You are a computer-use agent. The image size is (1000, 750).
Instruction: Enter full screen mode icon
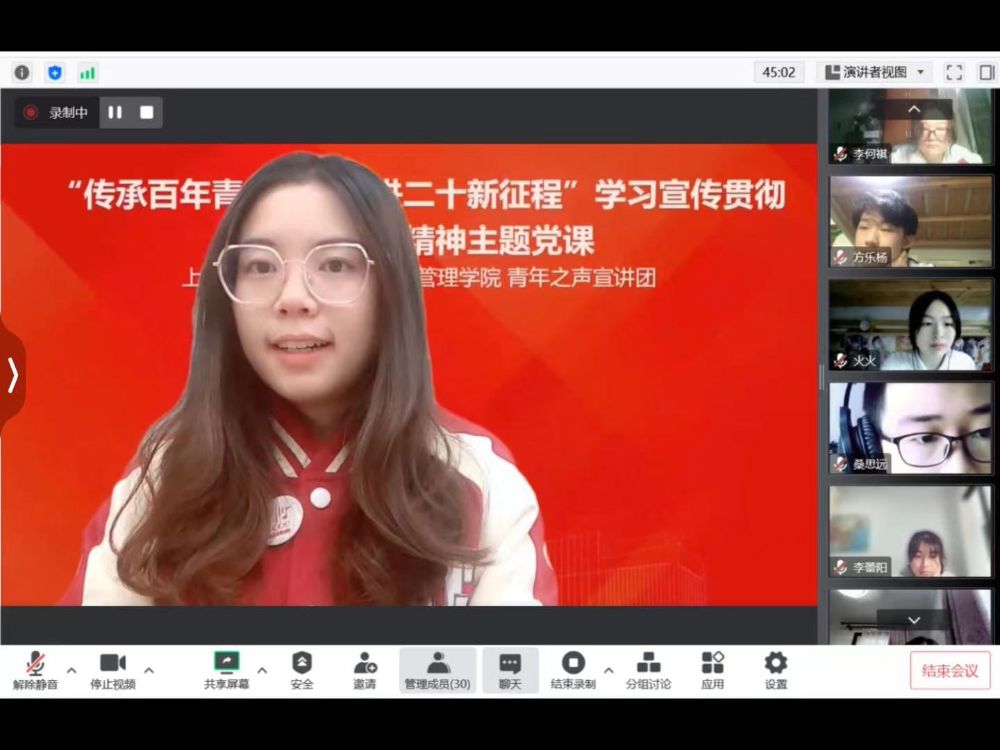[954, 72]
